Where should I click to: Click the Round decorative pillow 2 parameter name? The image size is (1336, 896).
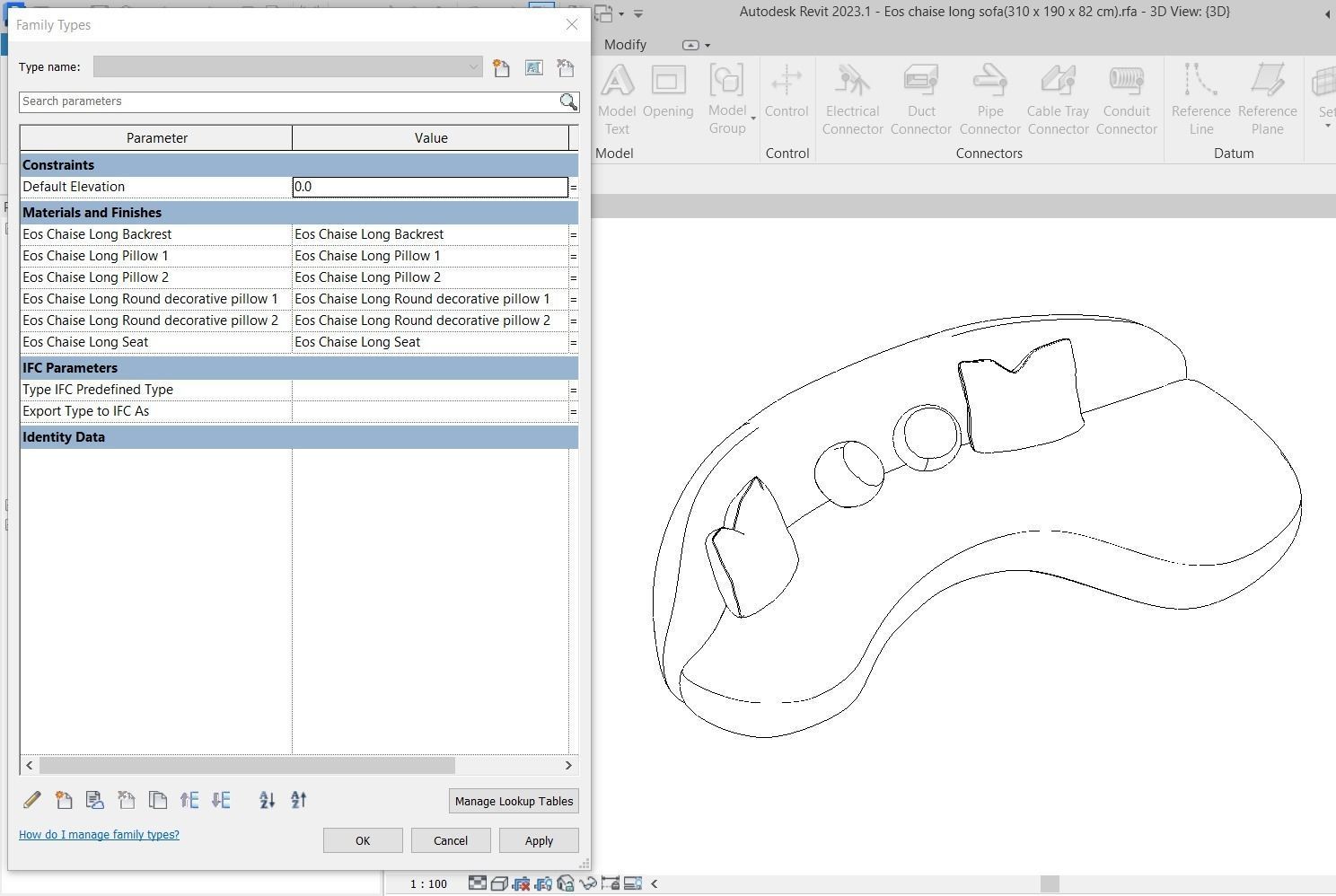(150, 321)
